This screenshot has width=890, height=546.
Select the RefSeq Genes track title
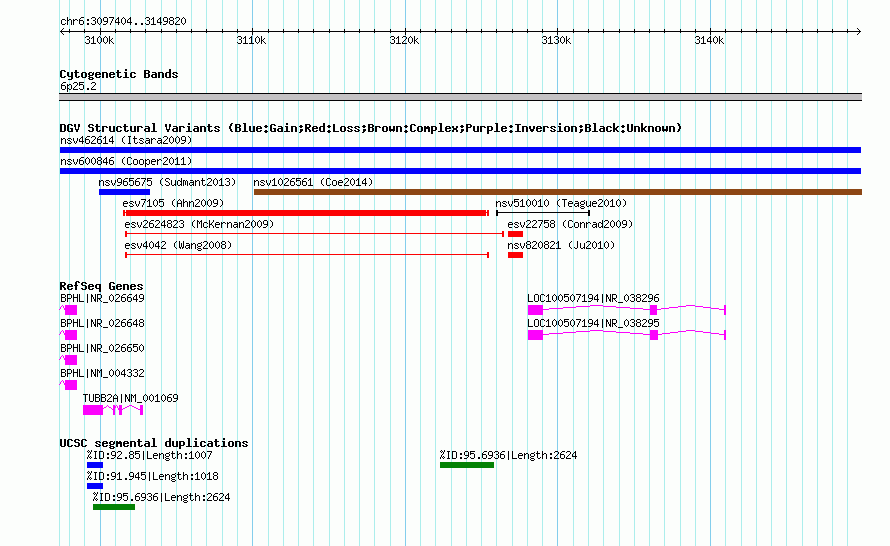coord(101,286)
